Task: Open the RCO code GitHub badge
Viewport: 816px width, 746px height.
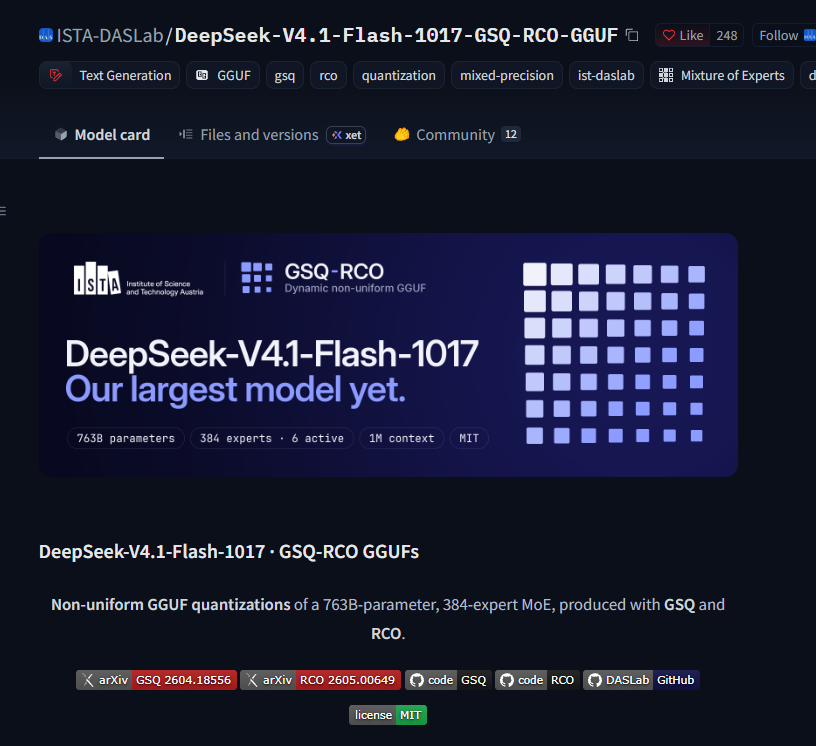Action: tap(537, 680)
